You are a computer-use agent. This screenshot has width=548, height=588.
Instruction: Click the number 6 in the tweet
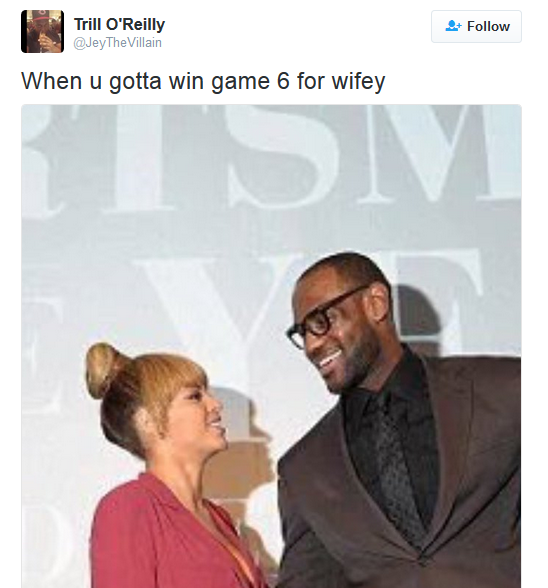point(283,80)
